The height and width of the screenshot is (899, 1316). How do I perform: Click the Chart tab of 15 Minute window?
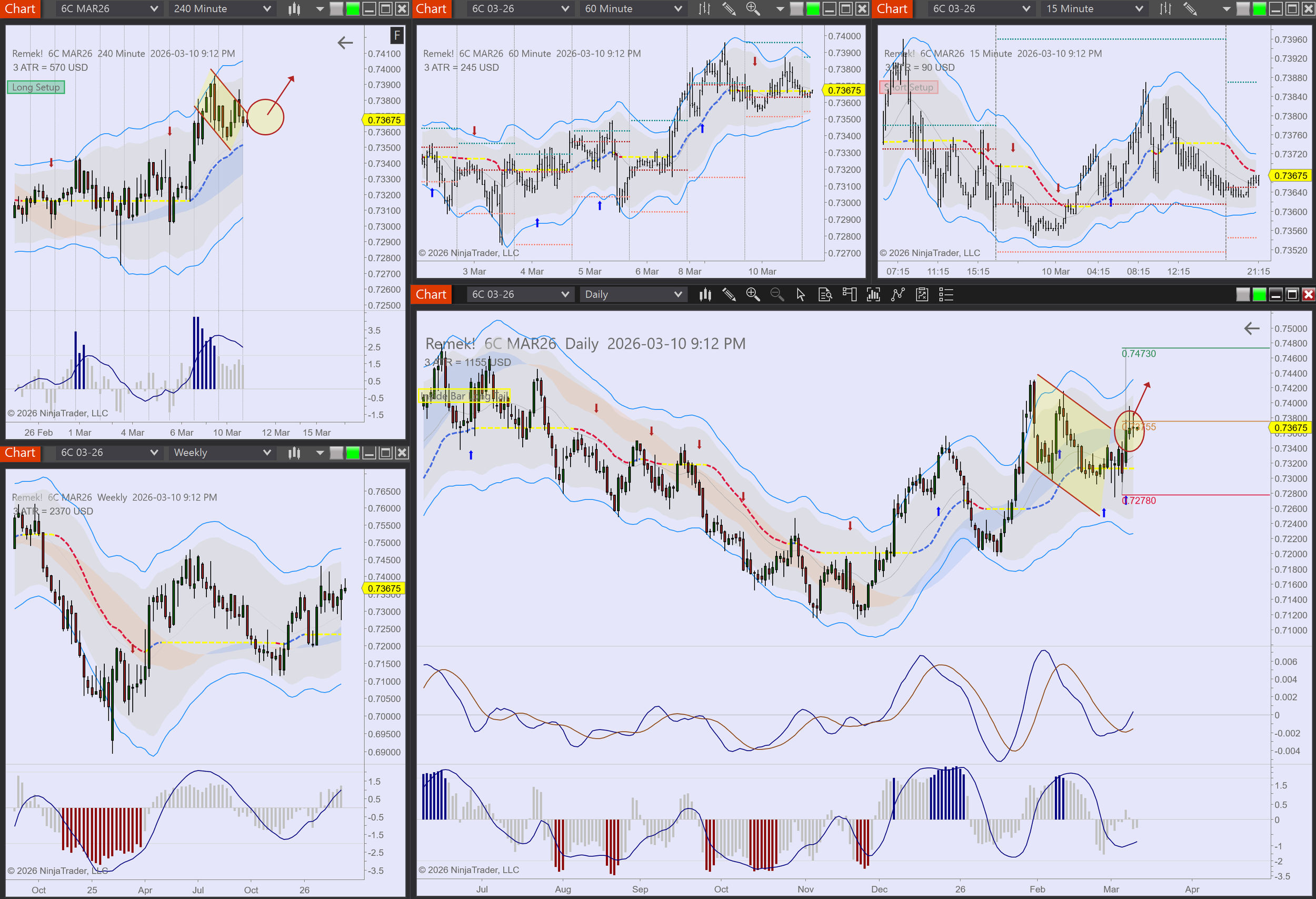[892, 8]
